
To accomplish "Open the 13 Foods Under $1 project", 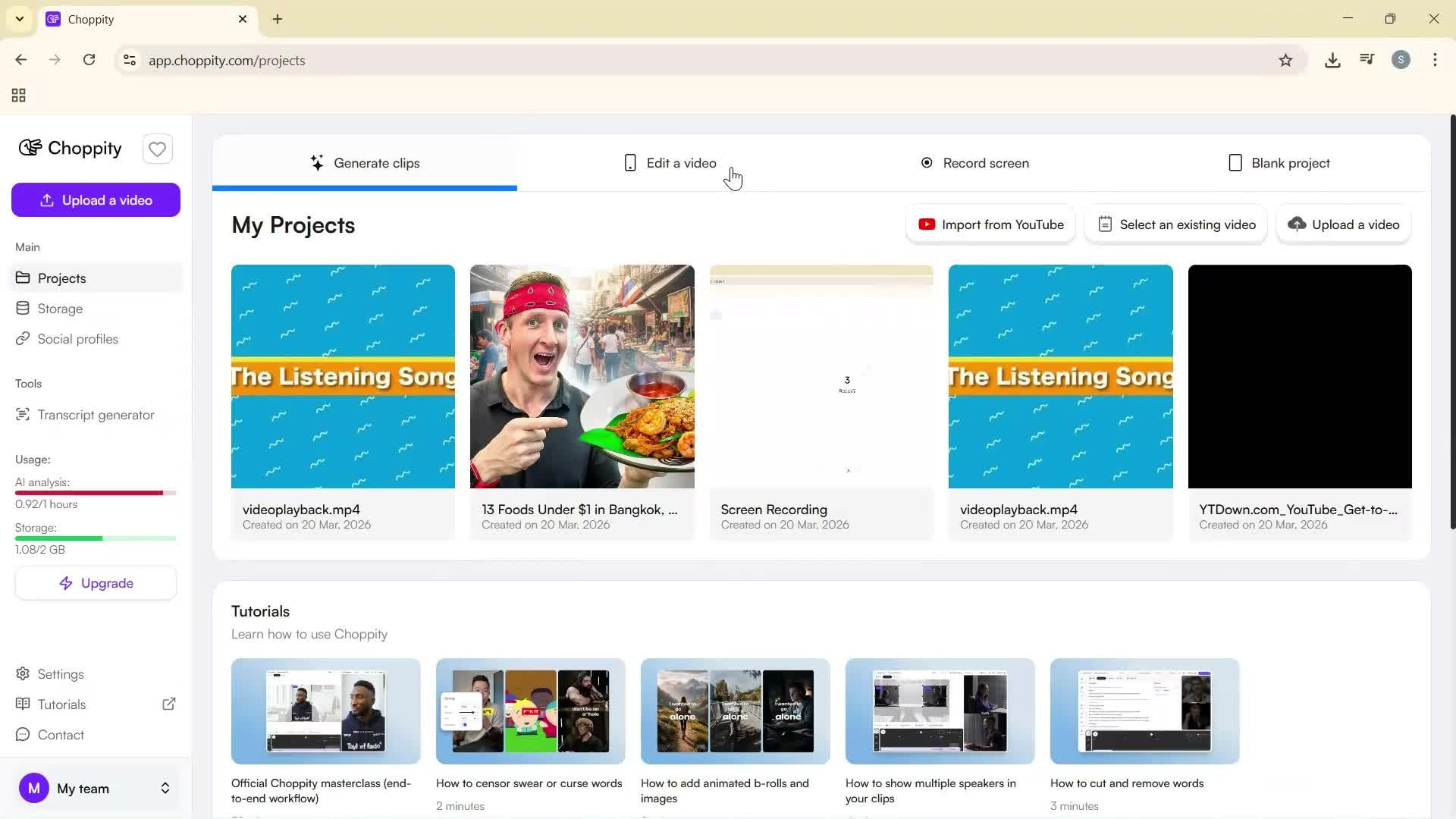I will (x=582, y=376).
